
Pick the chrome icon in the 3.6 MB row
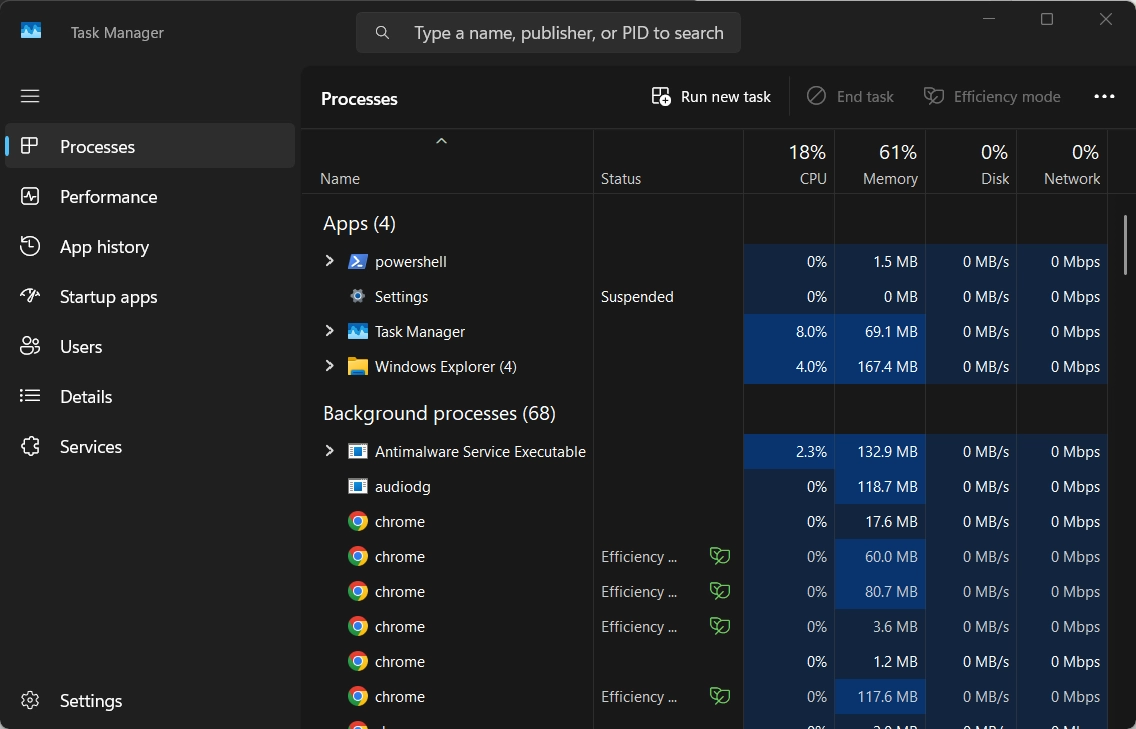[357, 626]
